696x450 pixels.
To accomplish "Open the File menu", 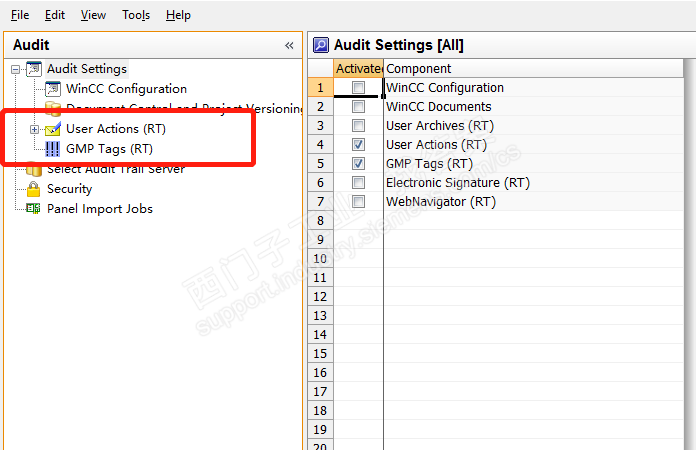I will click(20, 15).
